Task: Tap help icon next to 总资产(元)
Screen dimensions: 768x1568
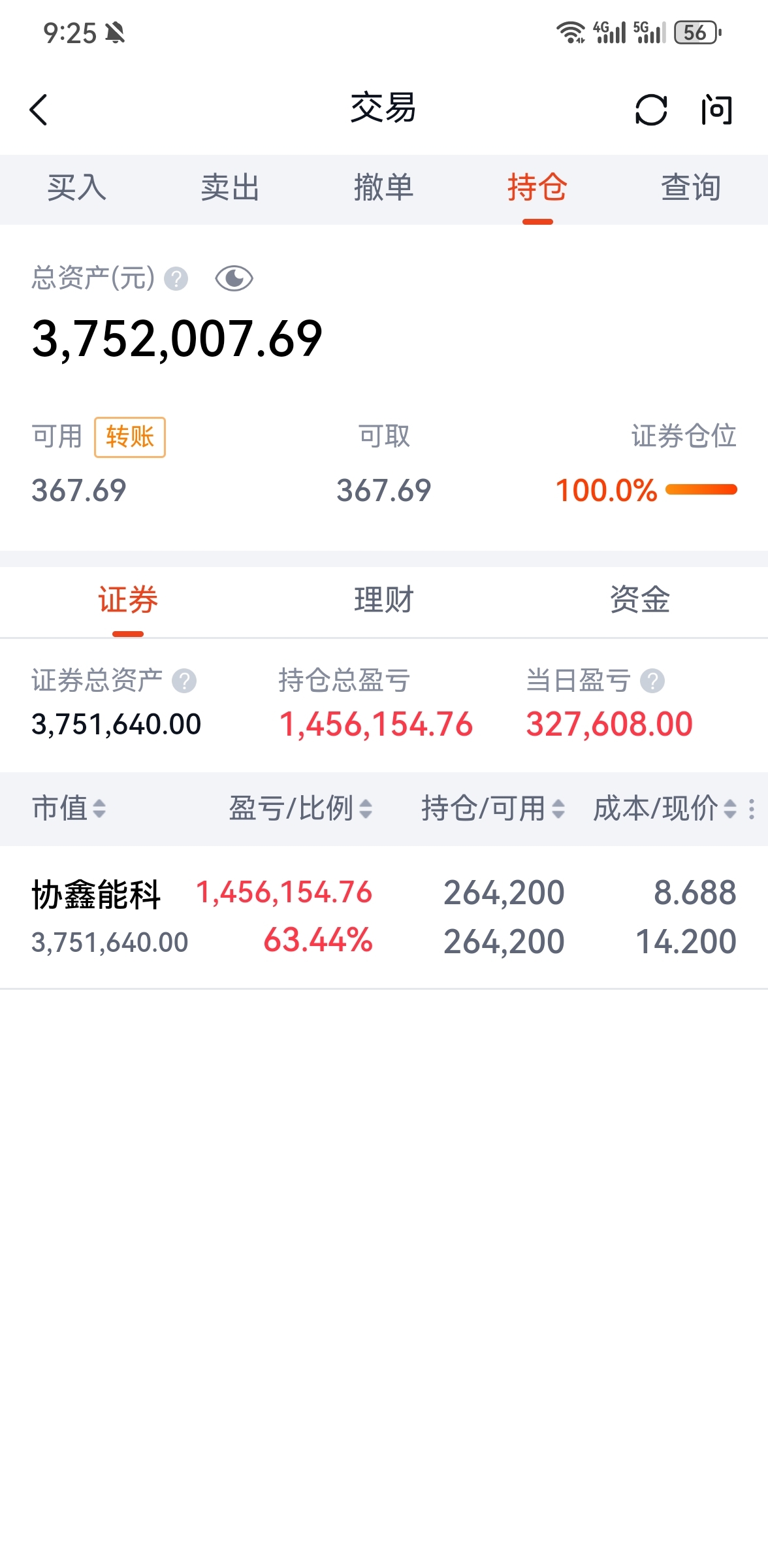Action: tap(176, 279)
